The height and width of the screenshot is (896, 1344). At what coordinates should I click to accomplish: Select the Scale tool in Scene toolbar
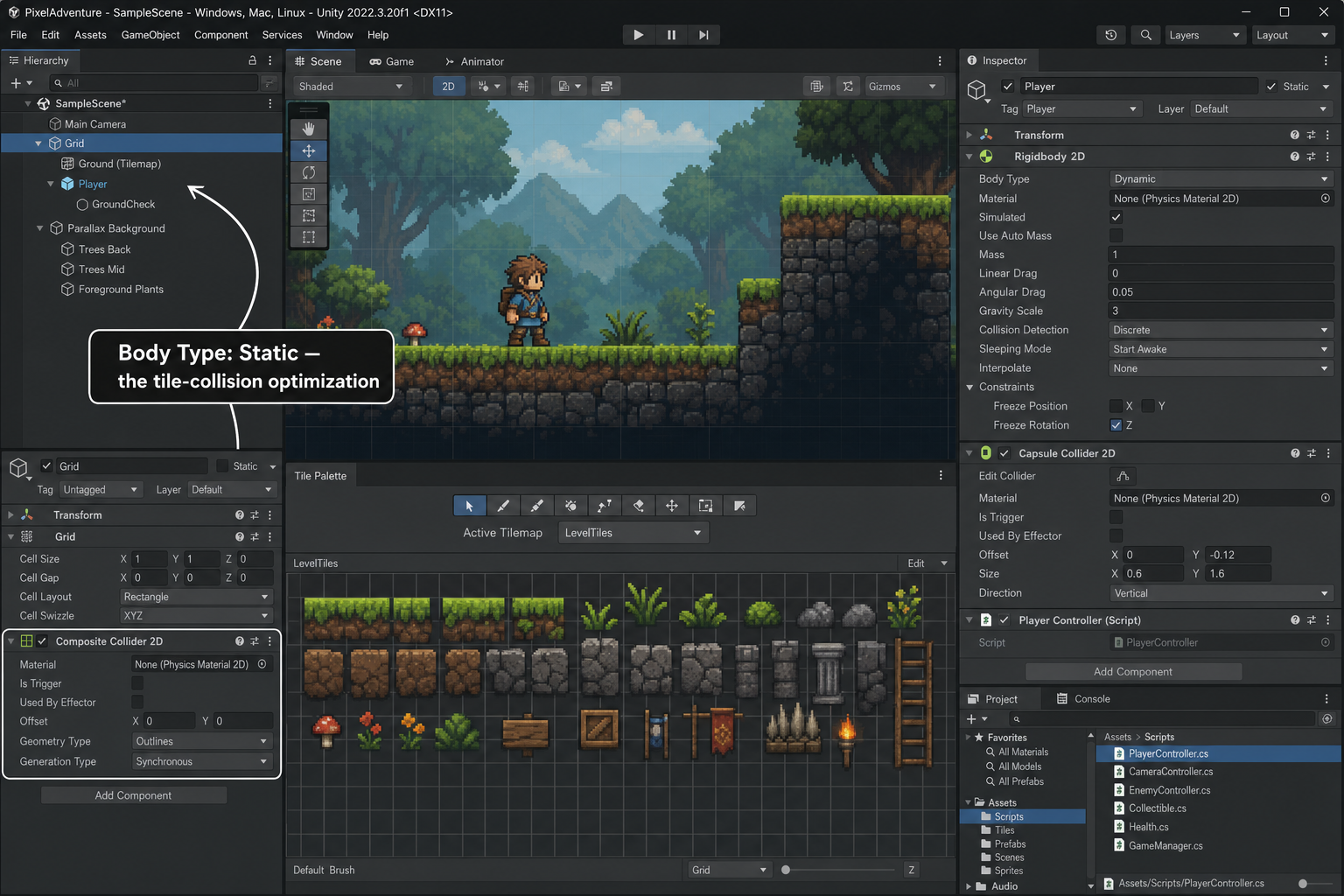click(x=309, y=194)
